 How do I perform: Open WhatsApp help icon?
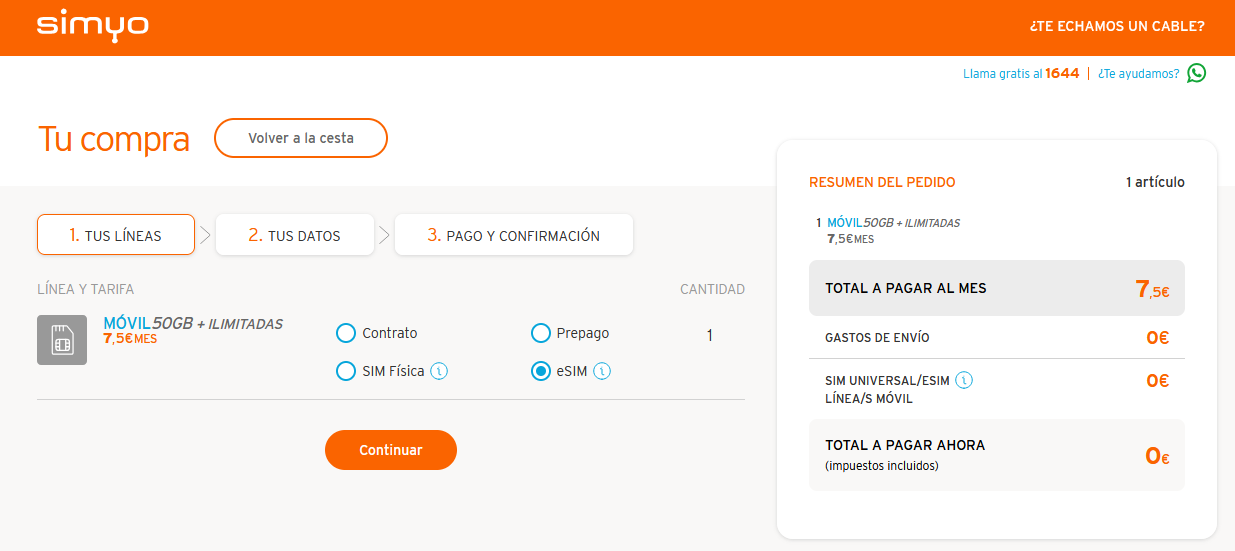[x=1196, y=73]
